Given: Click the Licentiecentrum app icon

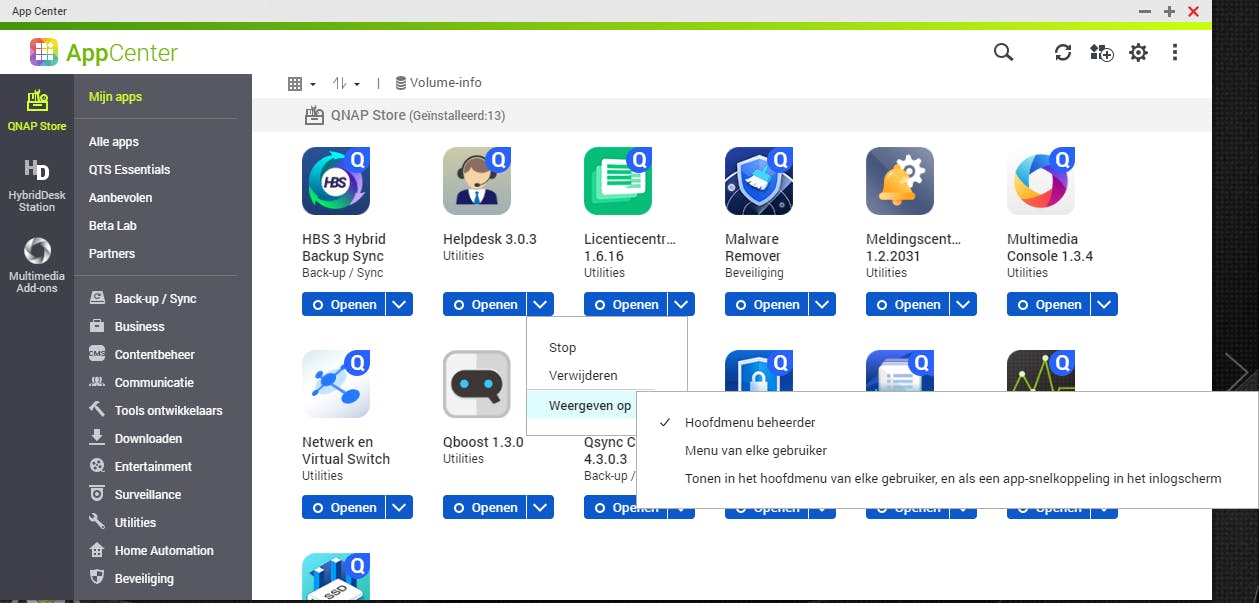Looking at the screenshot, I should point(618,181).
